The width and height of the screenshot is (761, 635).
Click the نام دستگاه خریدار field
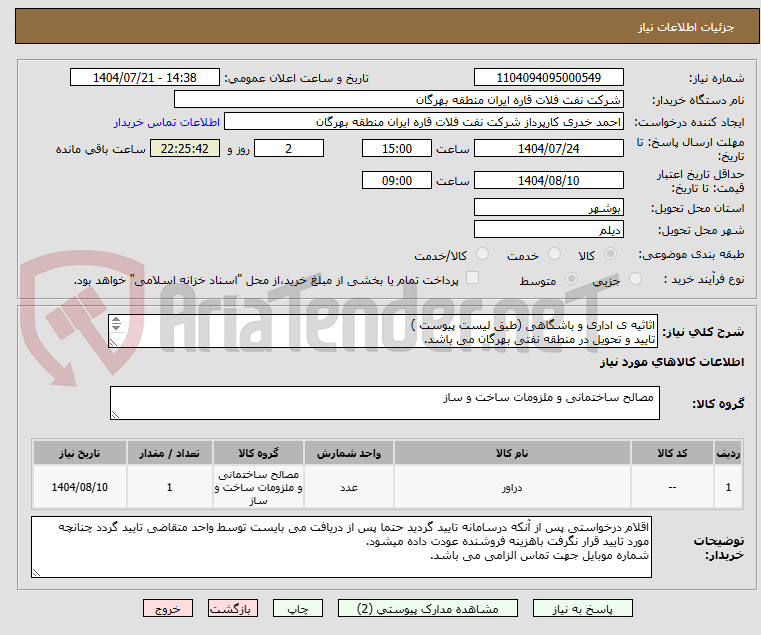click(398, 100)
